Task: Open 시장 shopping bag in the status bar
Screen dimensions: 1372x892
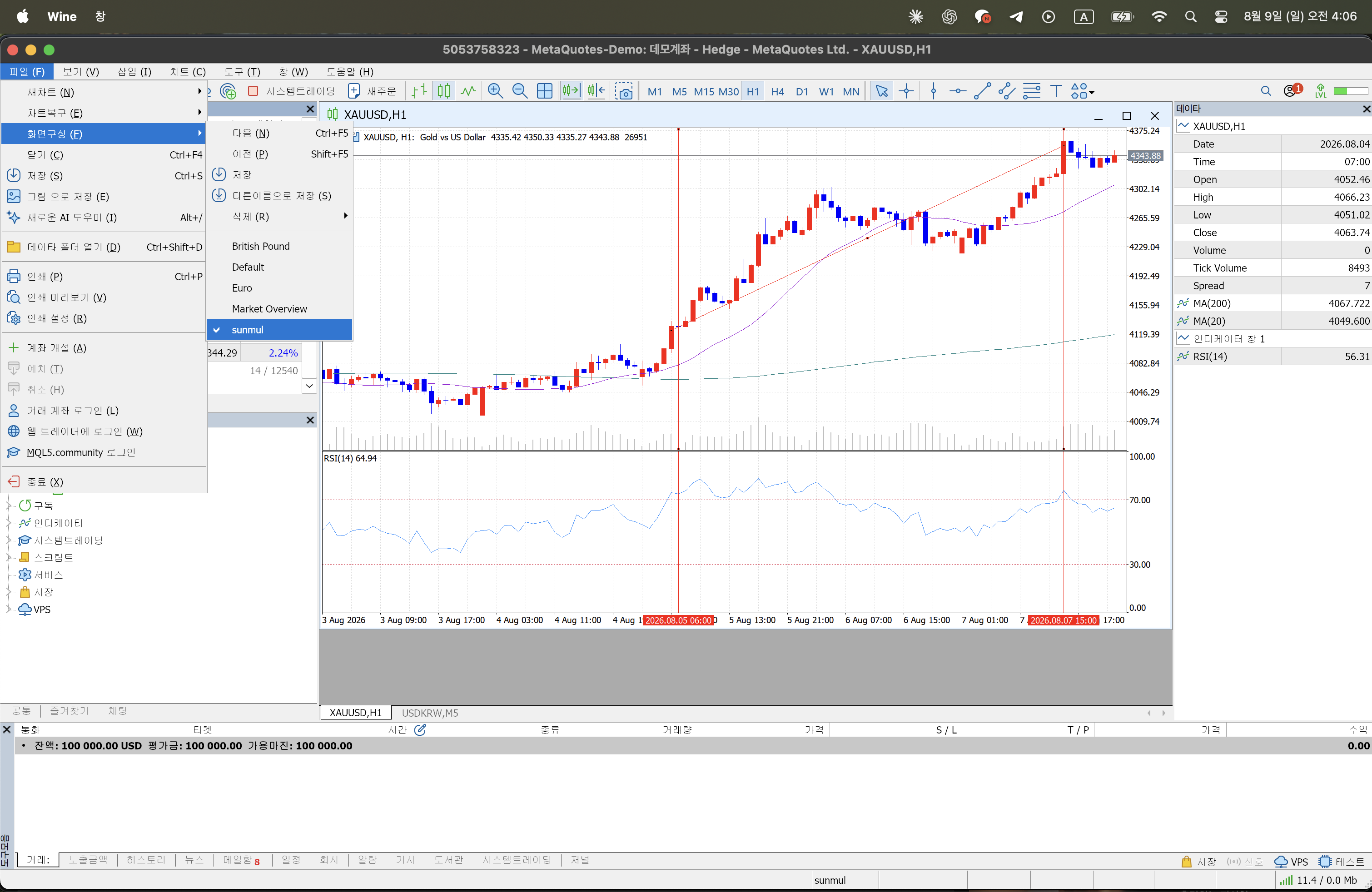Action: click(1198, 862)
